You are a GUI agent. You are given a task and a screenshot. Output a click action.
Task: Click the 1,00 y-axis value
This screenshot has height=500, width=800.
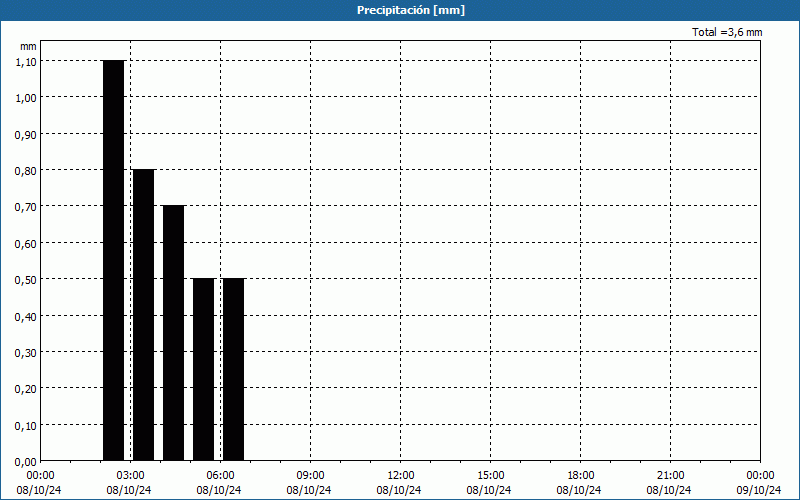tap(26, 97)
